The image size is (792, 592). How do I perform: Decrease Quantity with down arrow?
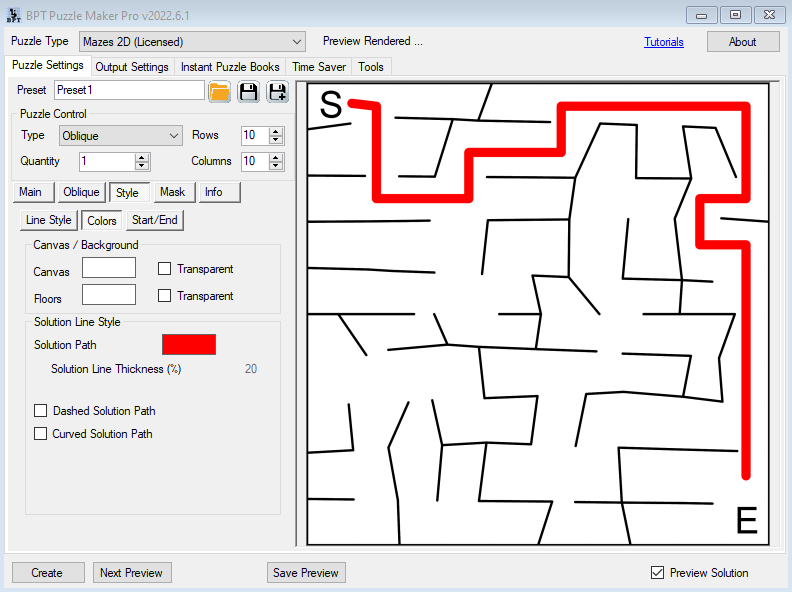coord(142,166)
